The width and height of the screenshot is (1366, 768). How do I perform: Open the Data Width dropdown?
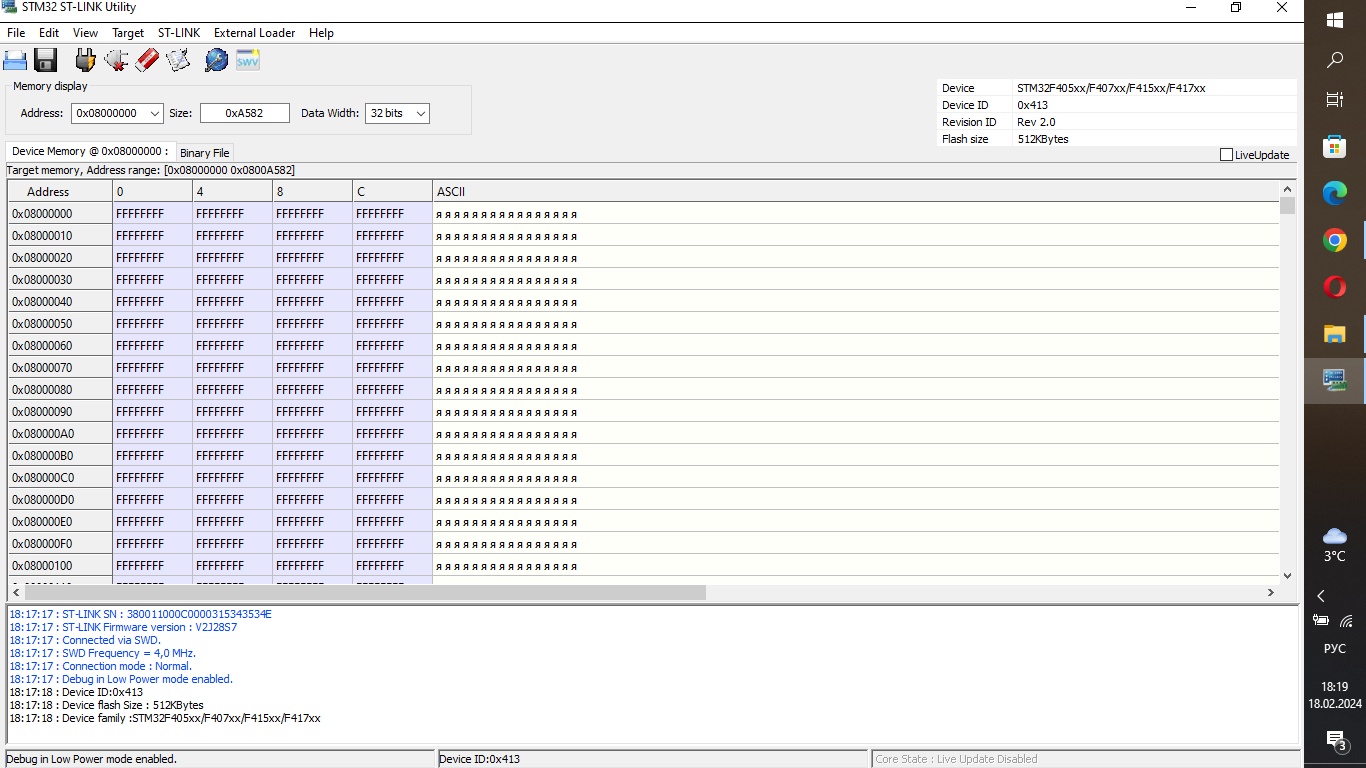click(421, 114)
